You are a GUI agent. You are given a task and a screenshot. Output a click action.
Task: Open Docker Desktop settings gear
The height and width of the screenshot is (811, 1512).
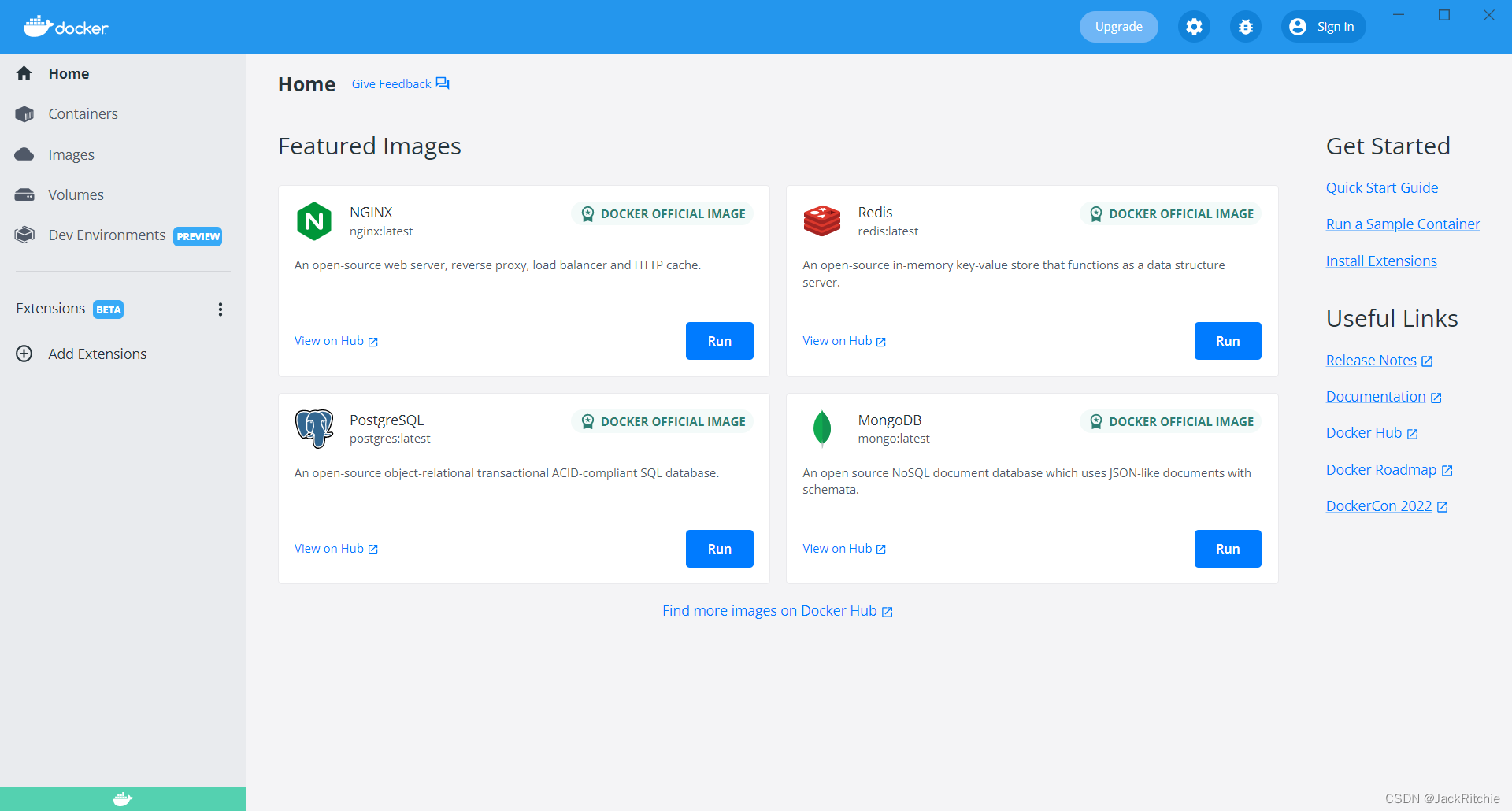pos(1193,26)
